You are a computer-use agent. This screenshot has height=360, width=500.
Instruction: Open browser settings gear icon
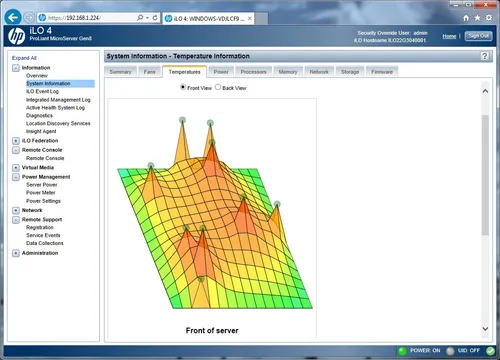tap(489, 18)
